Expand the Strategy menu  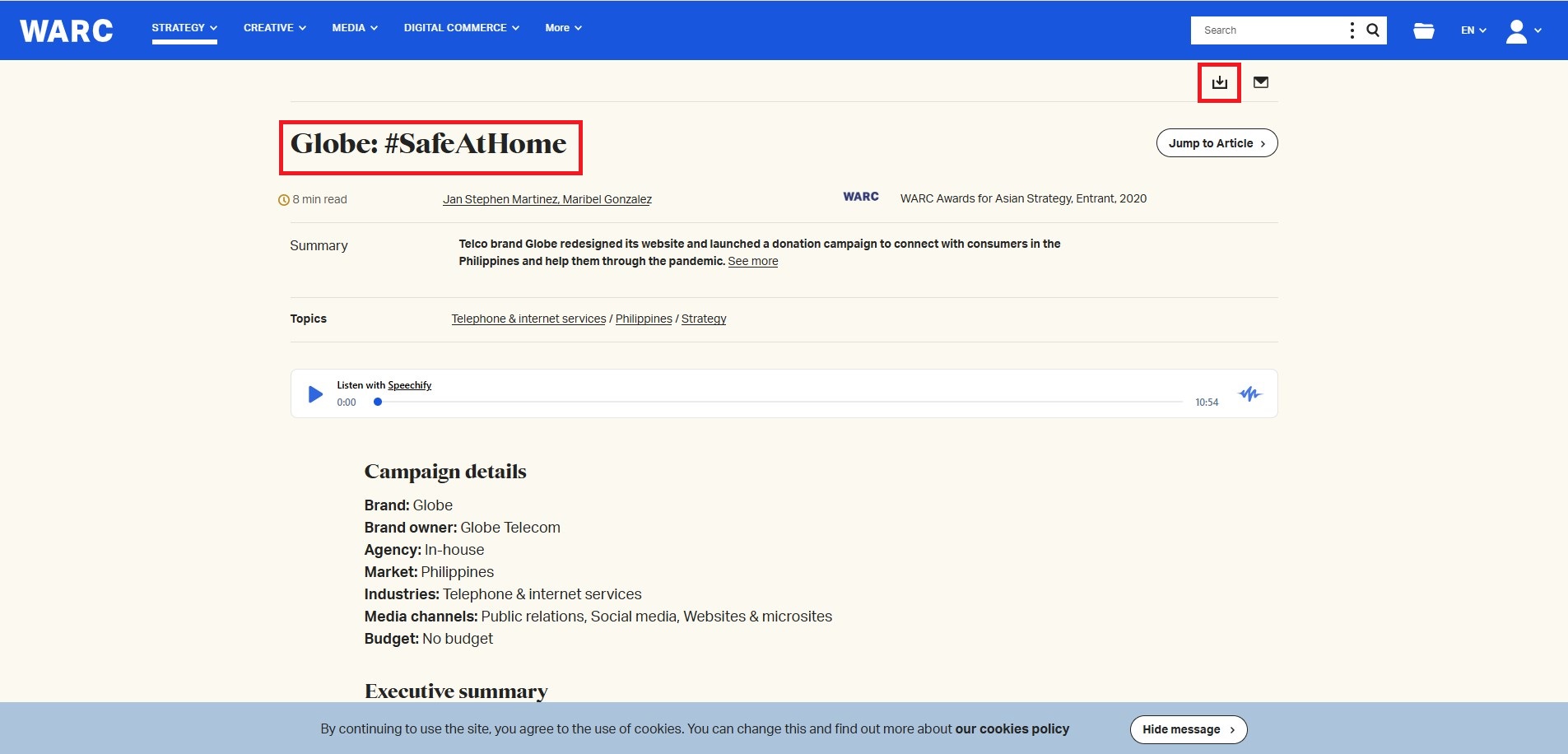[184, 28]
